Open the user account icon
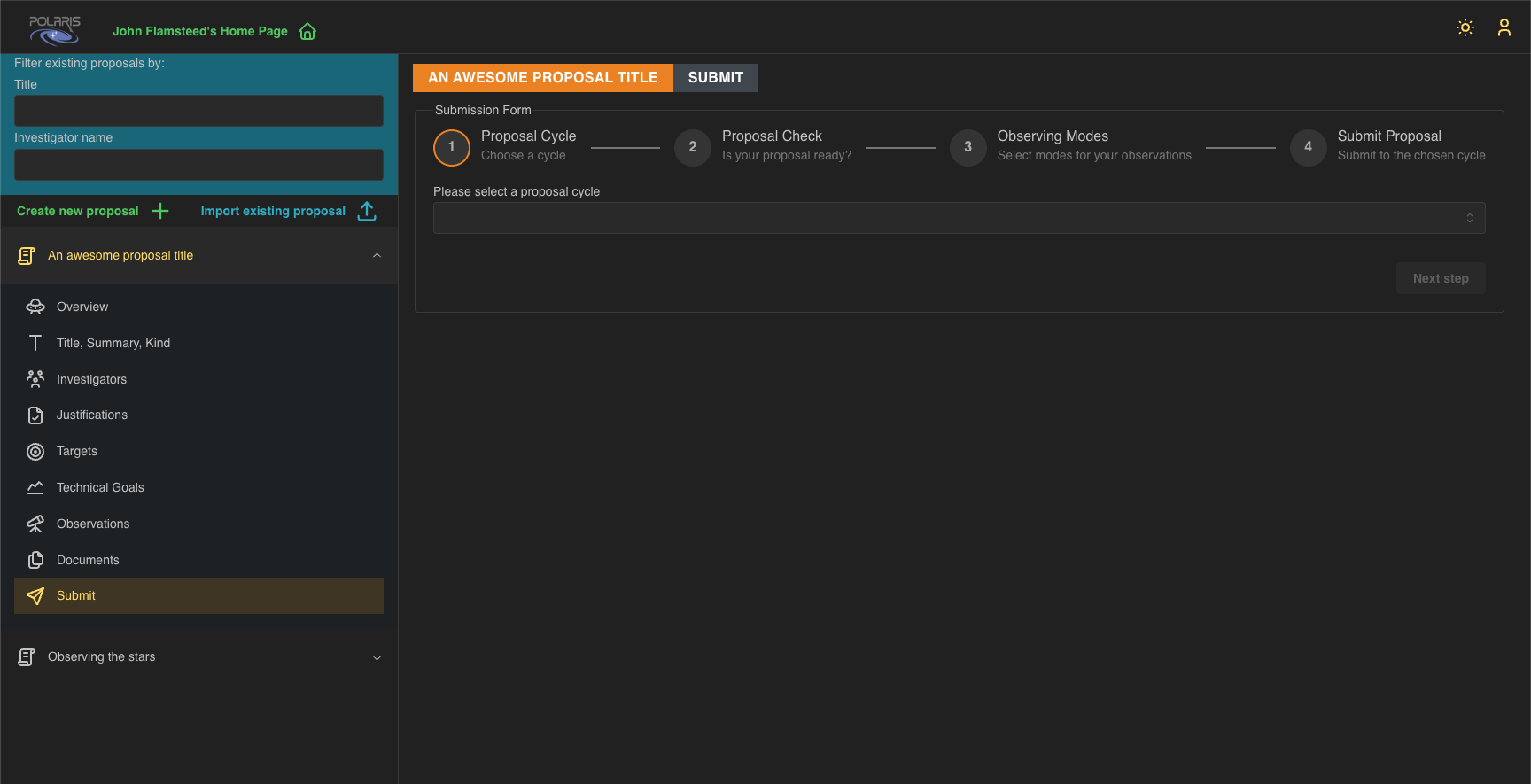 pos(1504,27)
